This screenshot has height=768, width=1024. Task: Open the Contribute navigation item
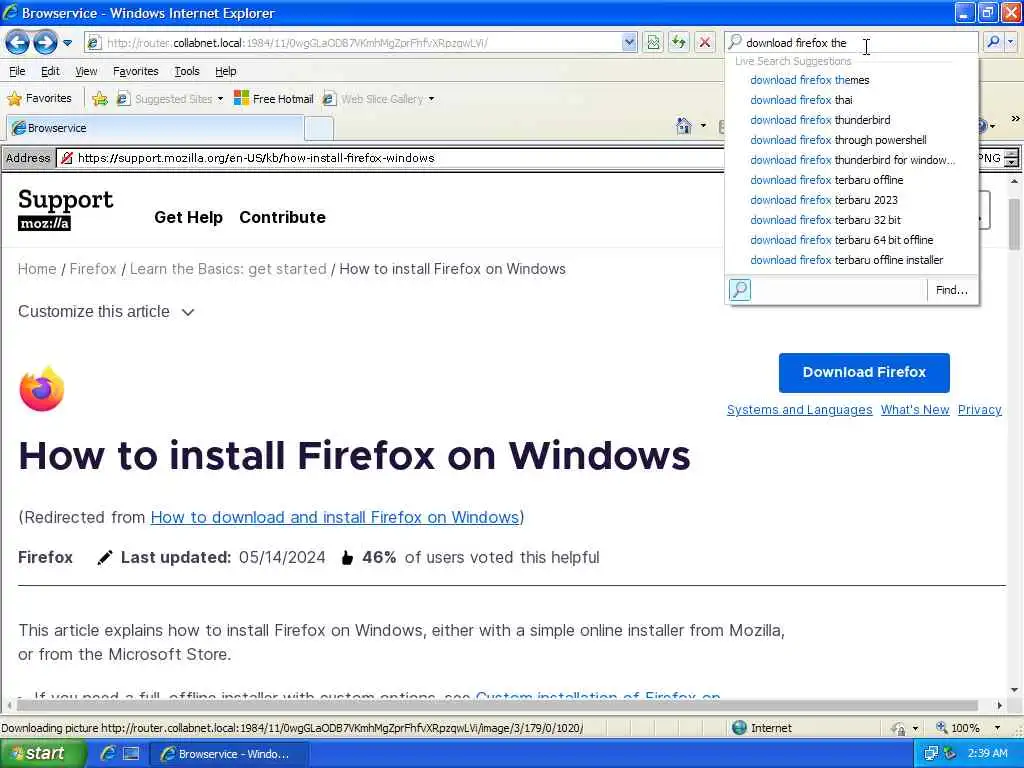tap(282, 217)
